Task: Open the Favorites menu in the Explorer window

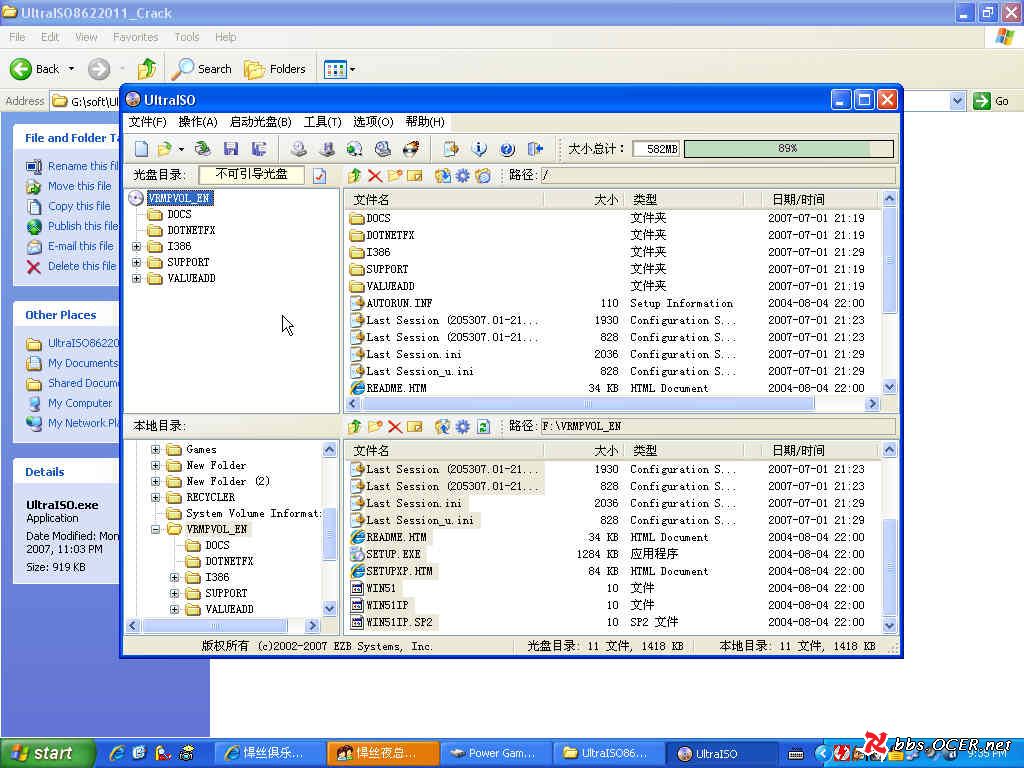Action: [135, 37]
